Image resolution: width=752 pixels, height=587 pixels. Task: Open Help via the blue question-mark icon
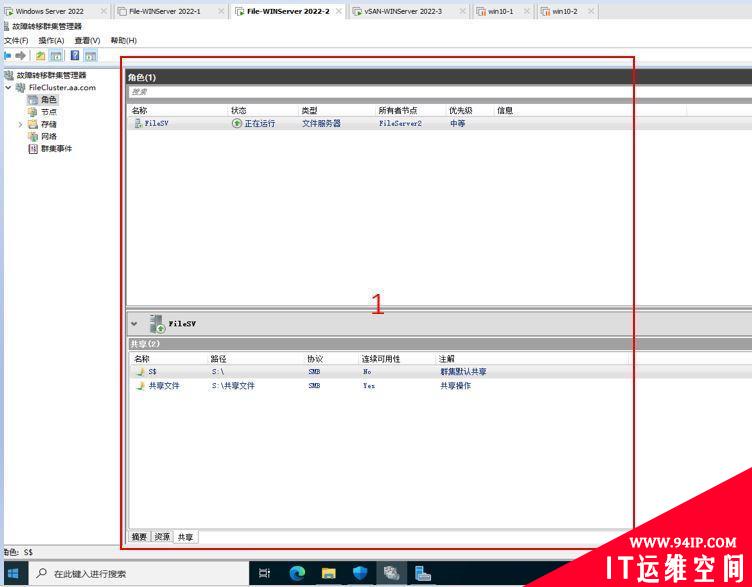75,56
